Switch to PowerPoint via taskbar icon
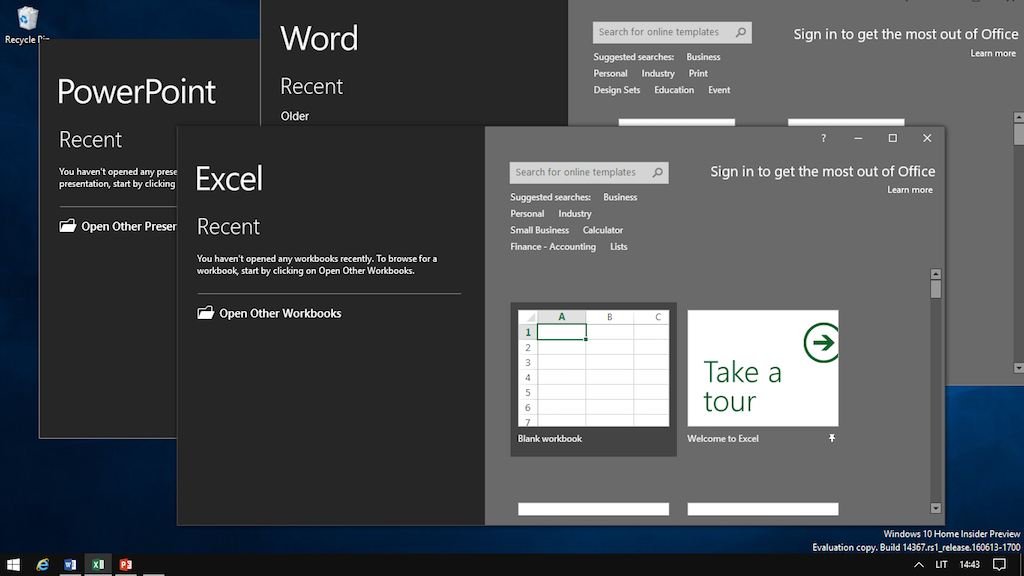 [126, 565]
